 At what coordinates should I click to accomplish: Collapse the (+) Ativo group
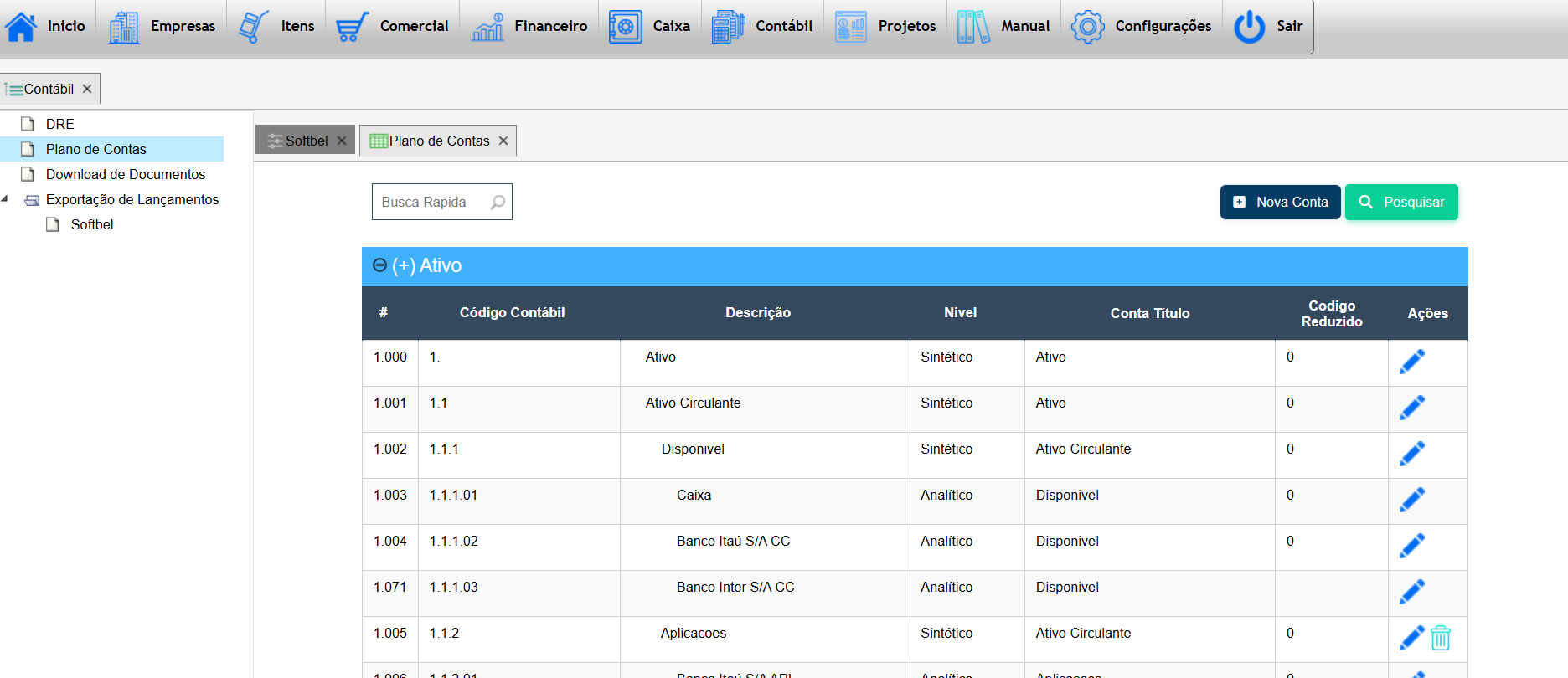tap(379, 265)
